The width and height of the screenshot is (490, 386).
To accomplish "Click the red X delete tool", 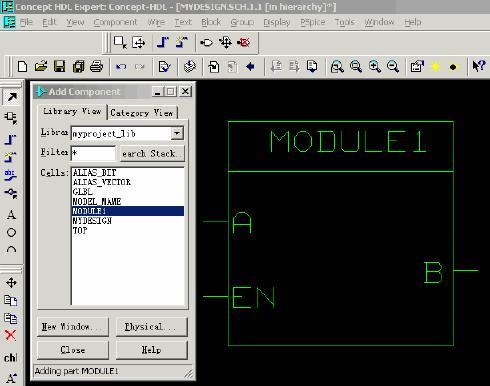I will (x=11, y=335).
